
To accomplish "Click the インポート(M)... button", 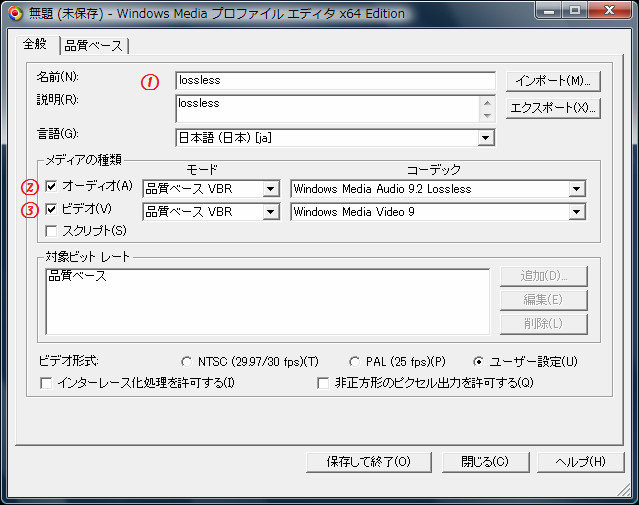I will pyautogui.click(x=552, y=80).
